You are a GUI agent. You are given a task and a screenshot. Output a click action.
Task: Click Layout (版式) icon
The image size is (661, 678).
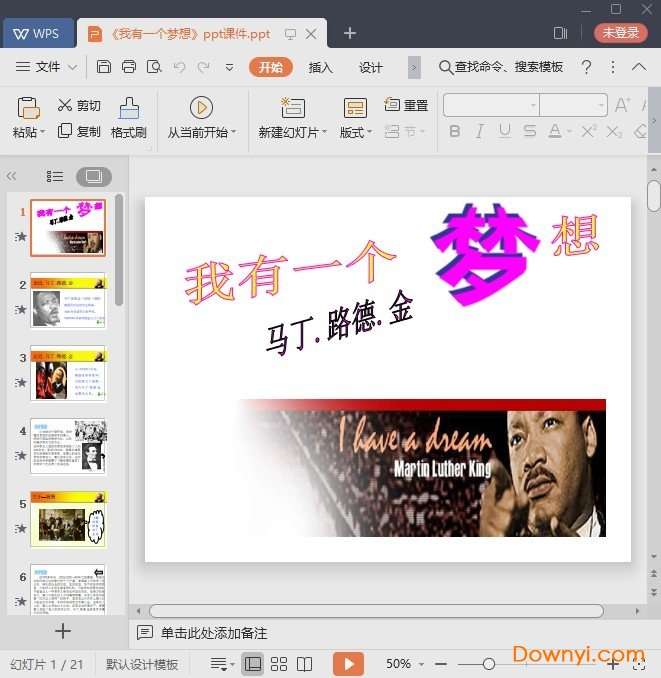click(355, 108)
